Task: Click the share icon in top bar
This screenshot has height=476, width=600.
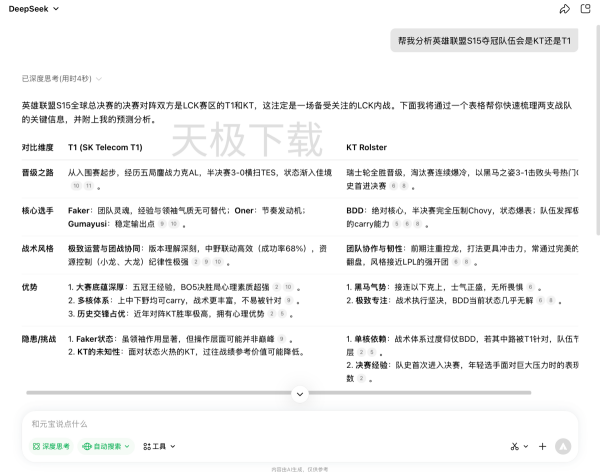Action: (x=565, y=9)
